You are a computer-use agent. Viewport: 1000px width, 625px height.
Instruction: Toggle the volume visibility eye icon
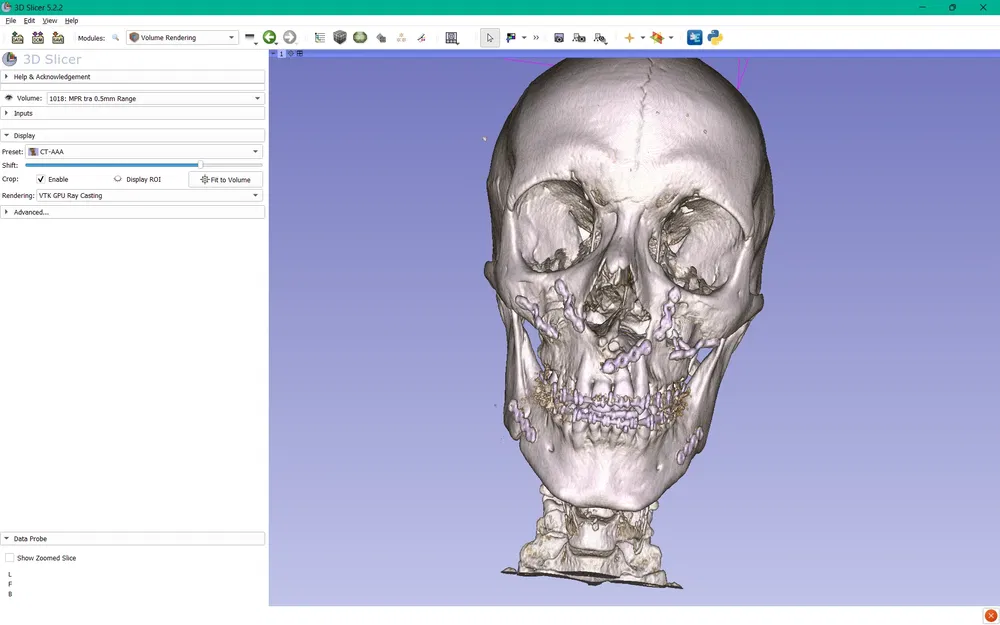point(9,98)
